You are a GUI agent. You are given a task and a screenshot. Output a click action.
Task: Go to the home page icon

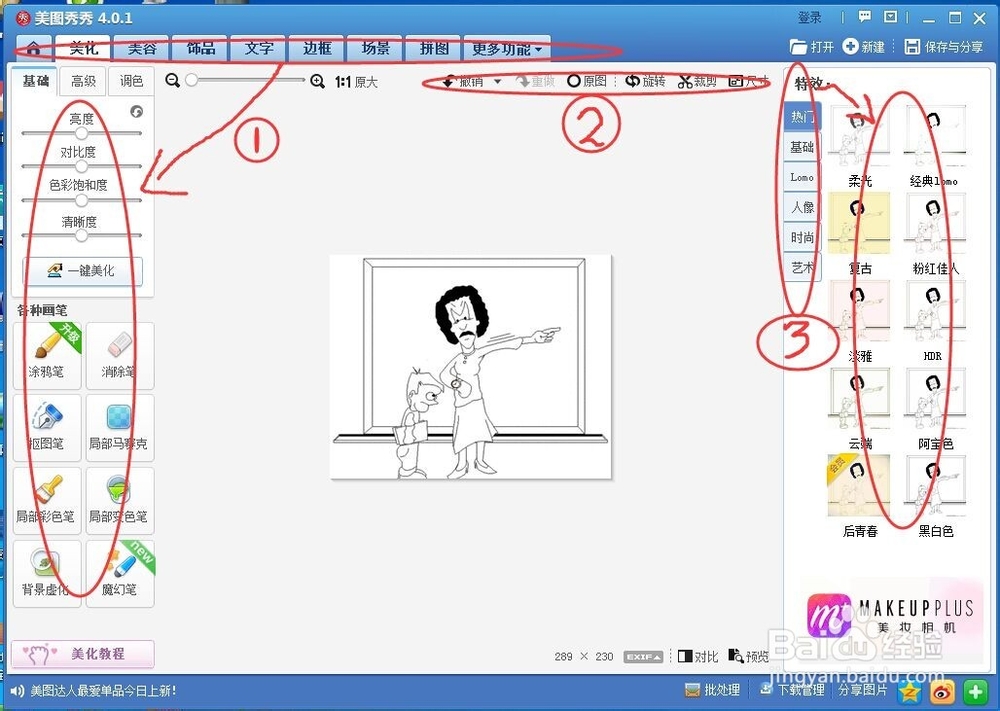pyautogui.click(x=33, y=48)
